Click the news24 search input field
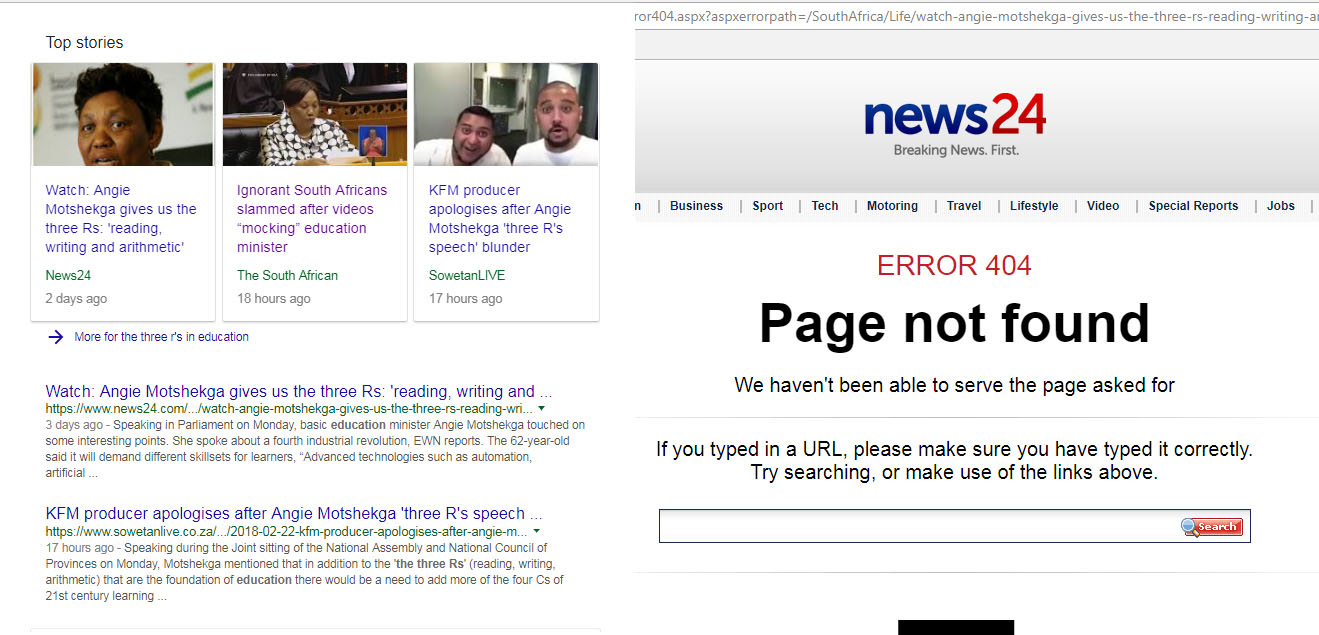Screen dimensions: 1319x635 (918, 526)
